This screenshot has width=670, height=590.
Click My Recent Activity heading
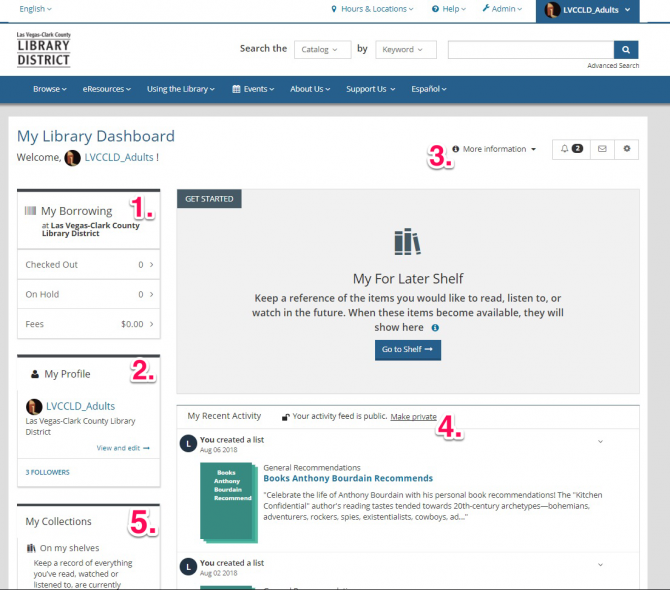224,416
